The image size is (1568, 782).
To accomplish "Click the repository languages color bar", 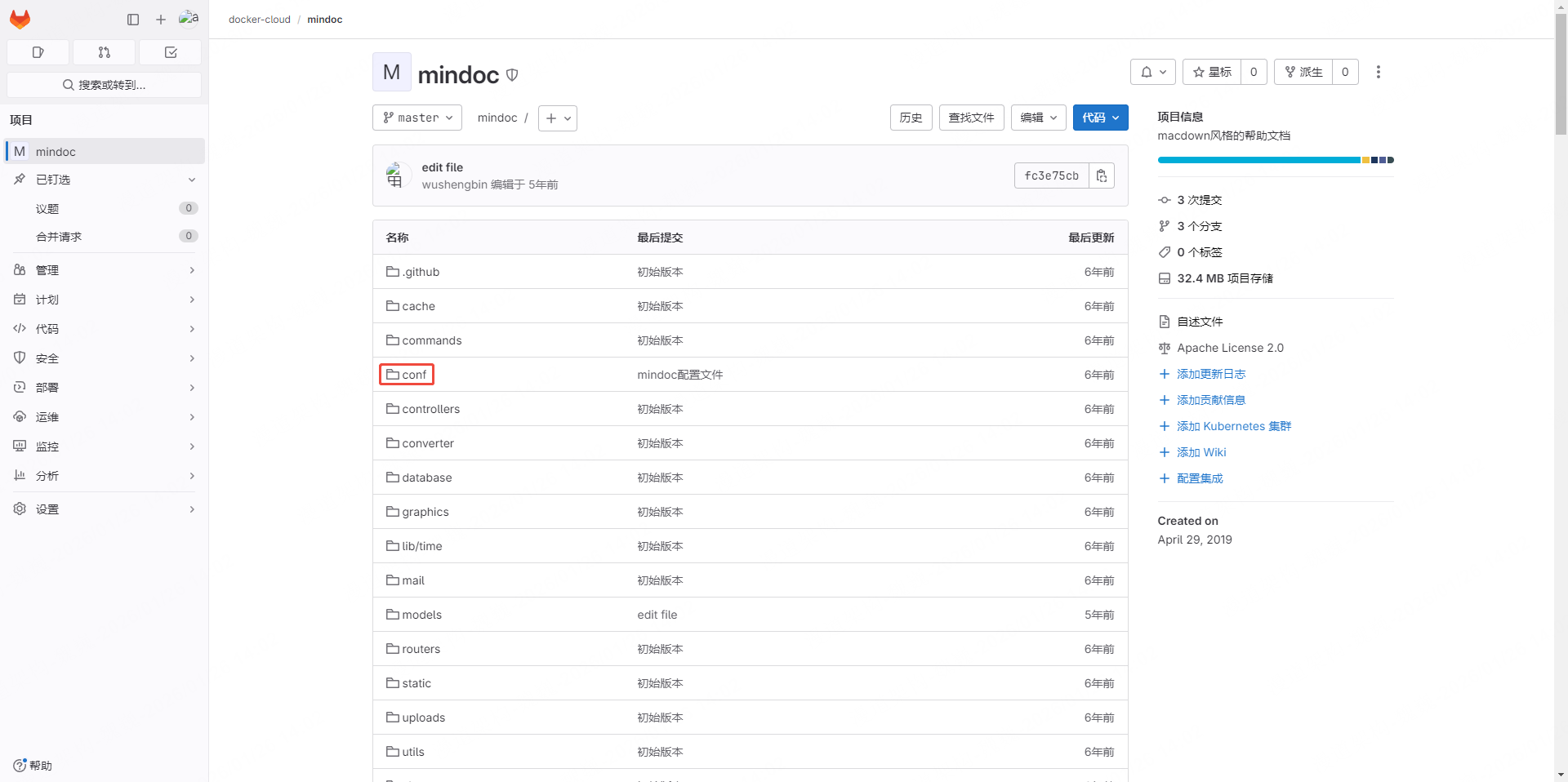I will (1275, 160).
